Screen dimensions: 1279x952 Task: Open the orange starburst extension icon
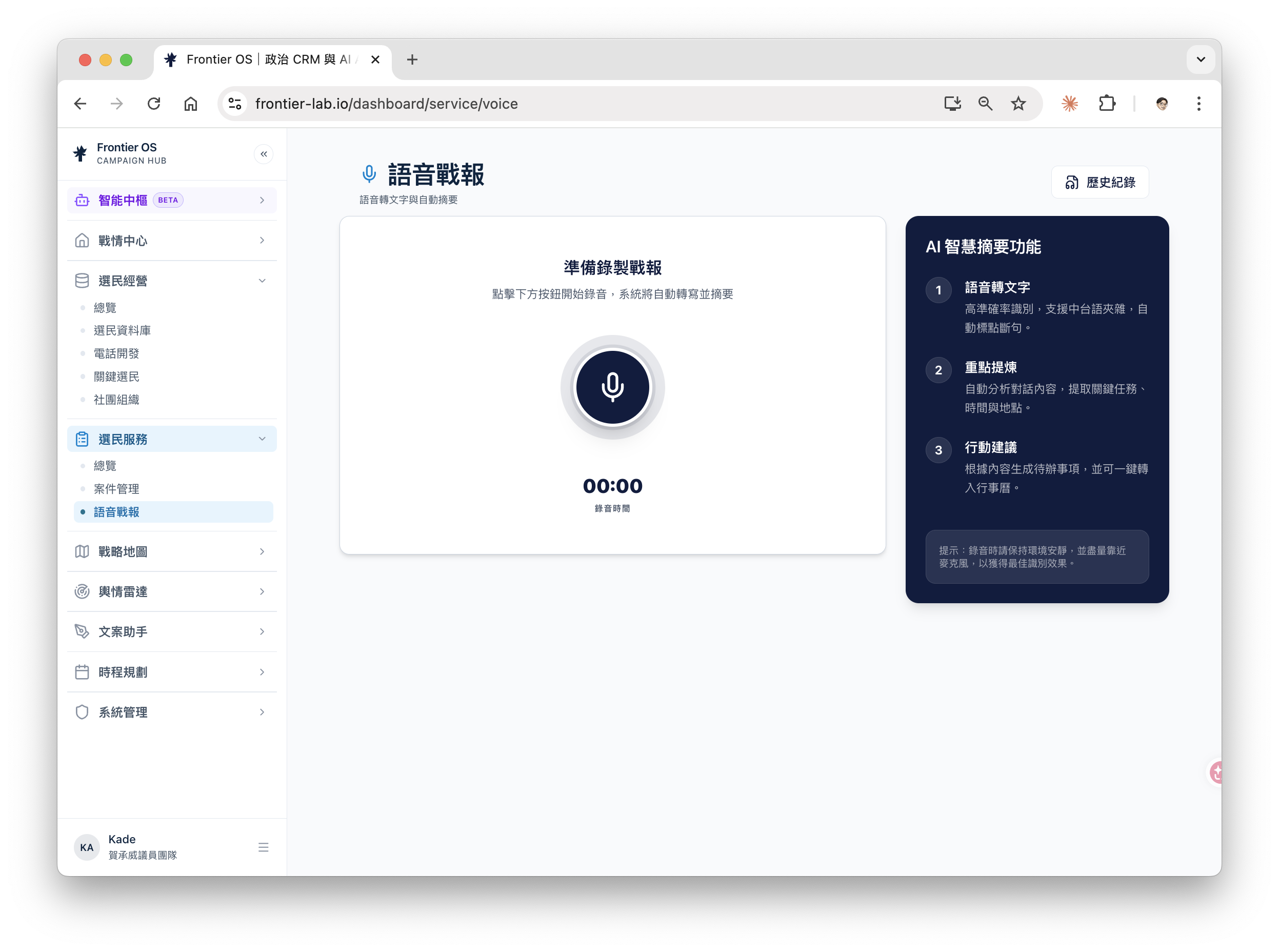[1069, 104]
